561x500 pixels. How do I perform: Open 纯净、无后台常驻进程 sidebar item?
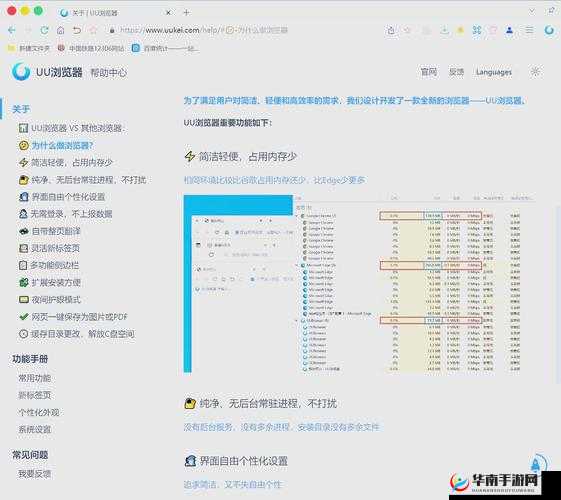(x=83, y=180)
